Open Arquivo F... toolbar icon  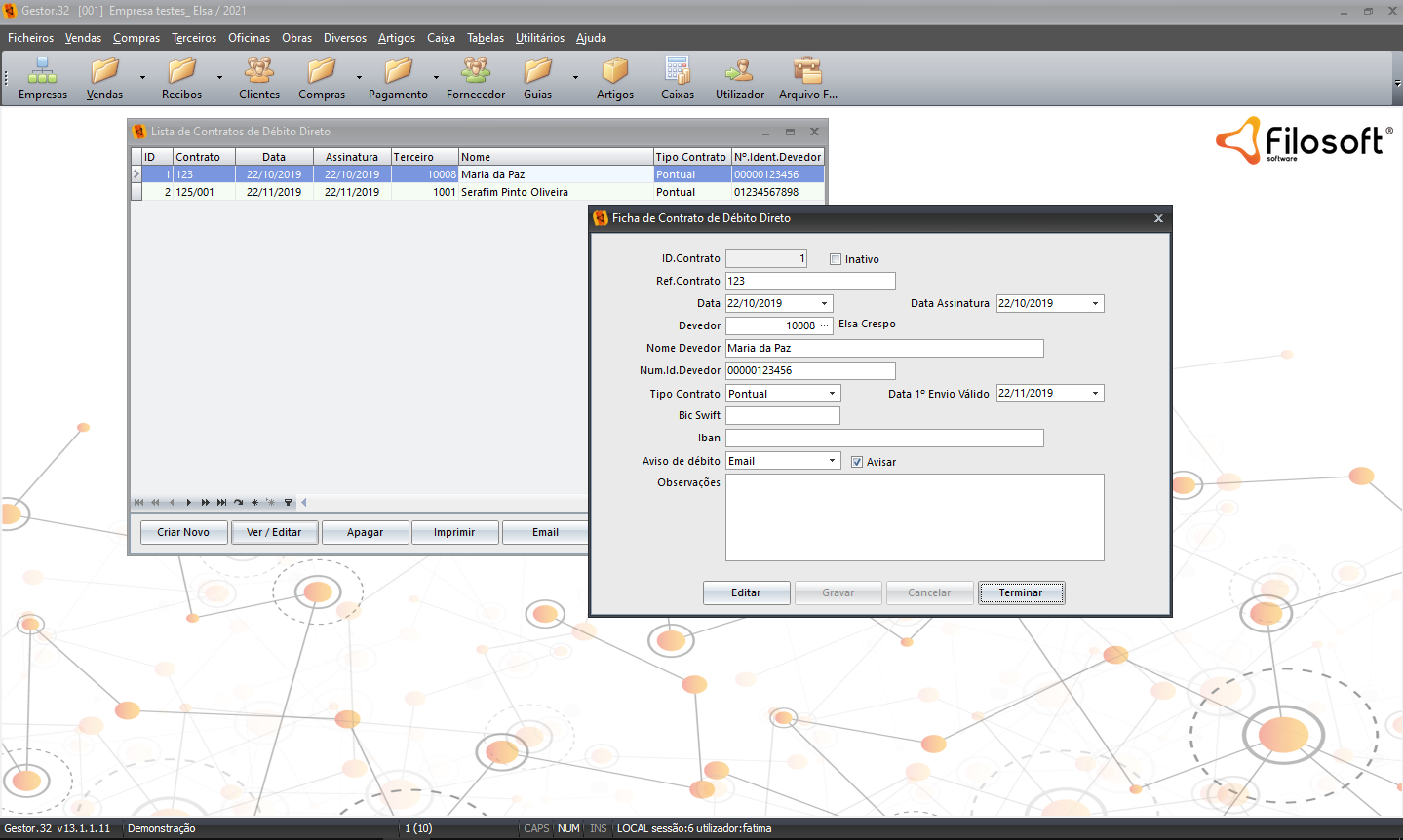pyautogui.click(x=807, y=71)
